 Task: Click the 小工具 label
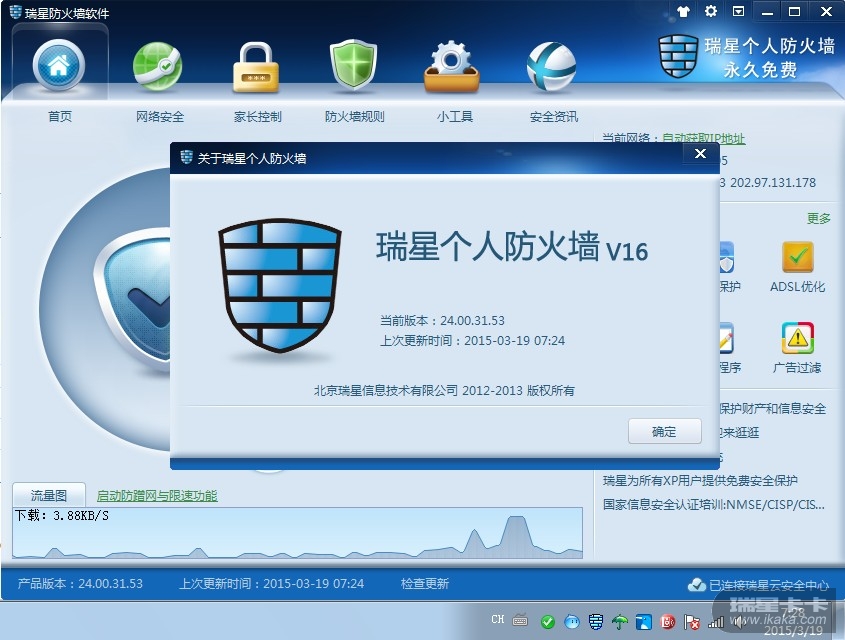(455, 116)
